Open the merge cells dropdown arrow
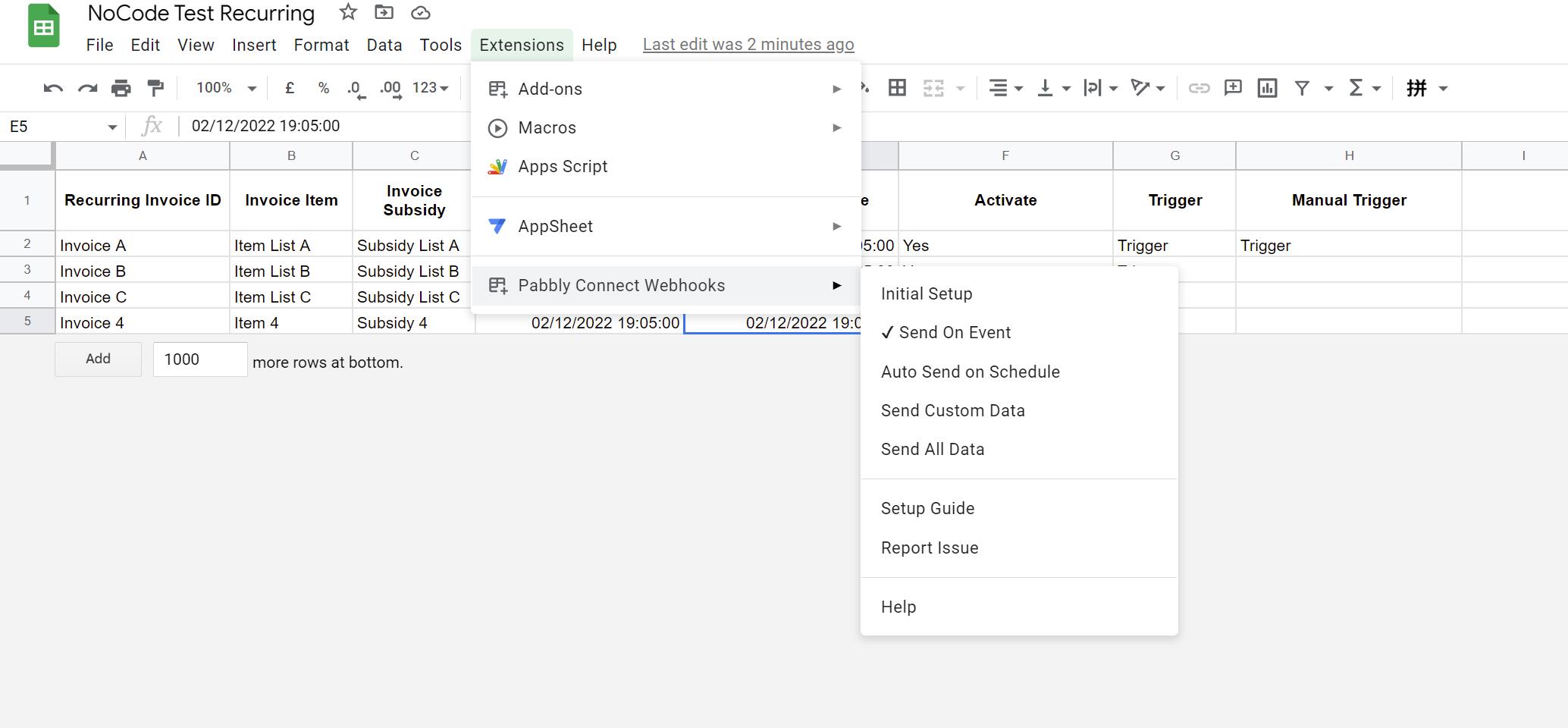1568x728 pixels. pyautogui.click(x=960, y=89)
